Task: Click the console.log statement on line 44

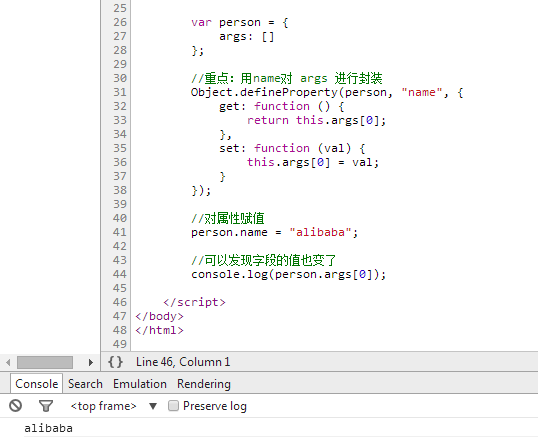Action: [288, 274]
